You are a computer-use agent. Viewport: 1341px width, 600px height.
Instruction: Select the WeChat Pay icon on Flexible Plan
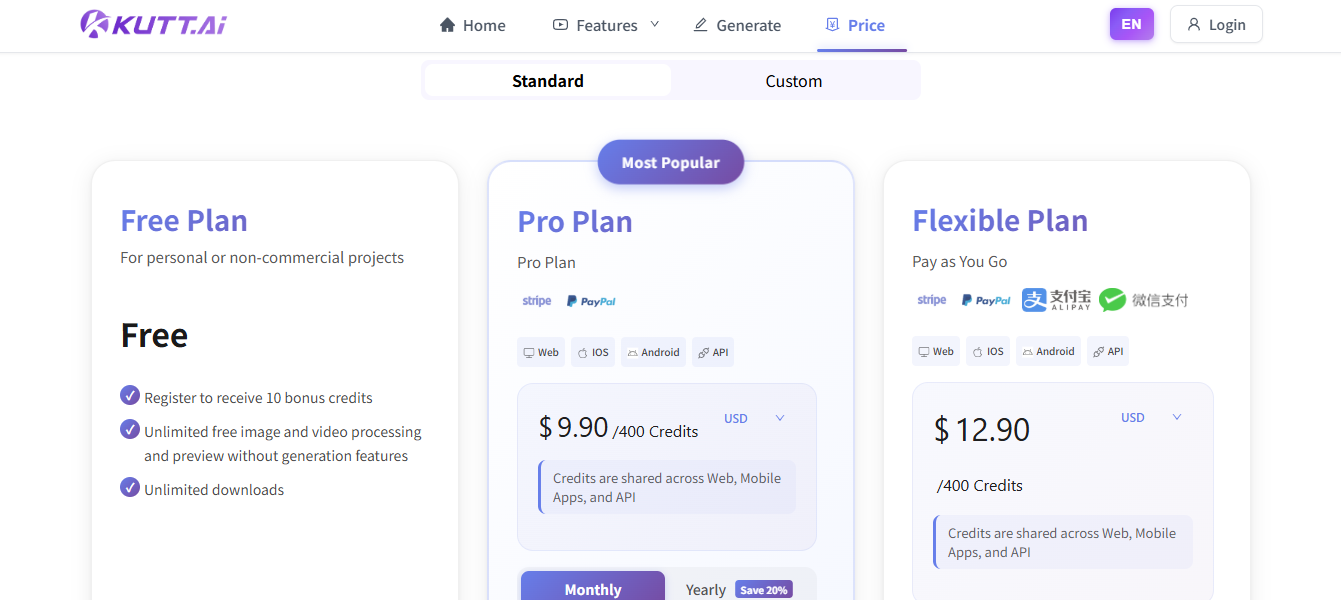(x=1142, y=299)
